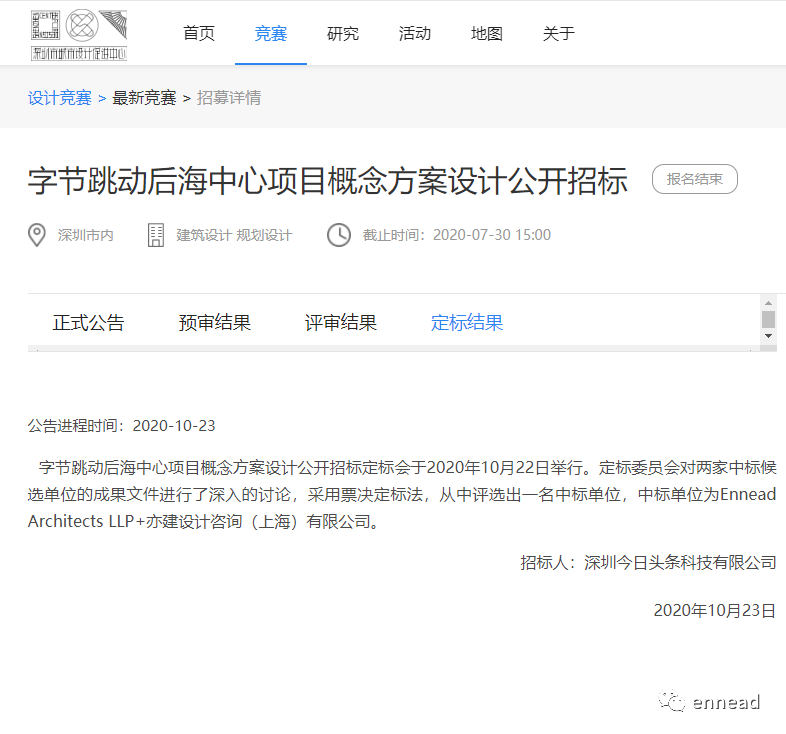786x734 pixels.
Task: Open the 首页 navigation item
Action: click(199, 33)
